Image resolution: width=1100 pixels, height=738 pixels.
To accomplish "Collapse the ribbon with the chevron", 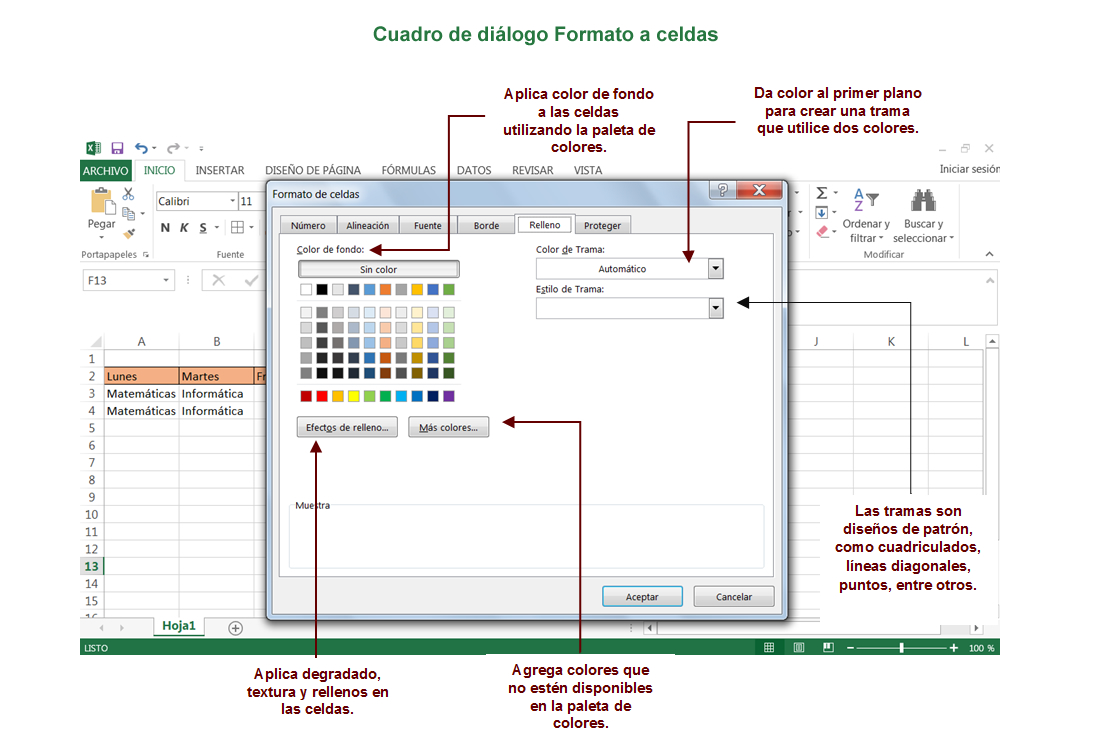I will [x=989, y=254].
